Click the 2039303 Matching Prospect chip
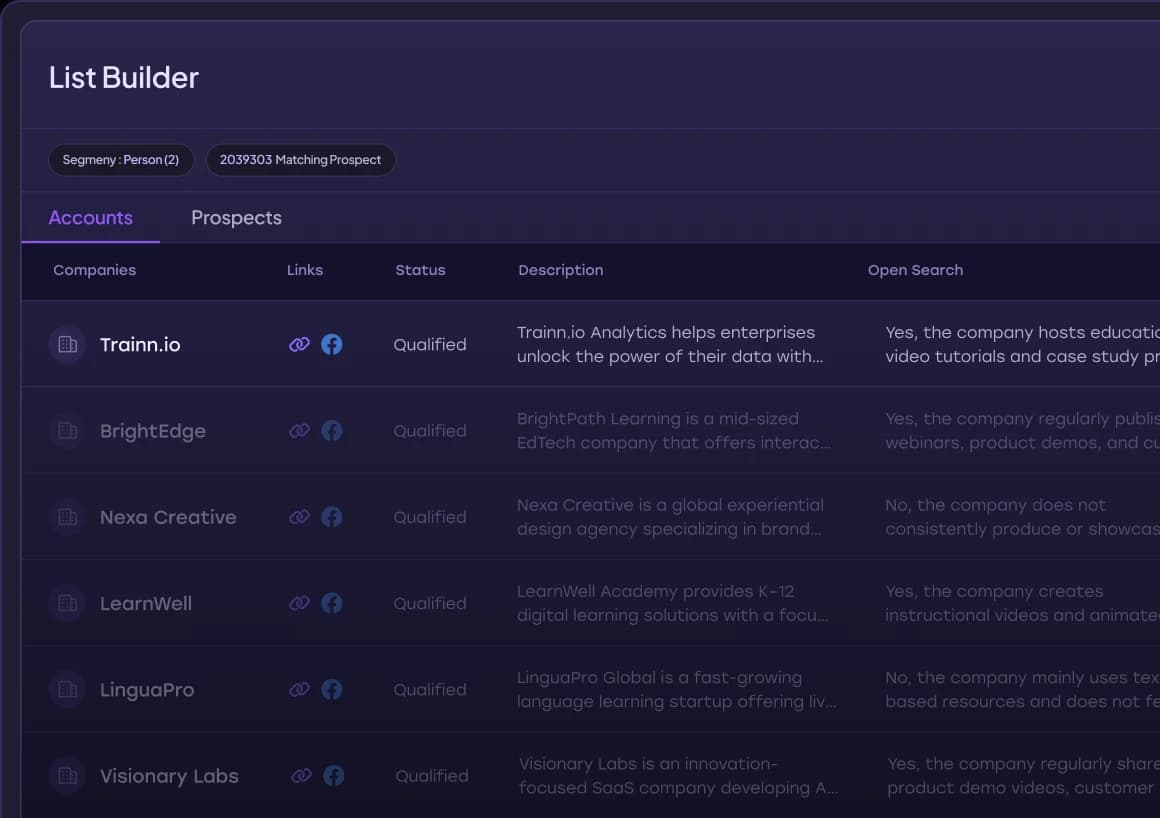 [300, 160]
